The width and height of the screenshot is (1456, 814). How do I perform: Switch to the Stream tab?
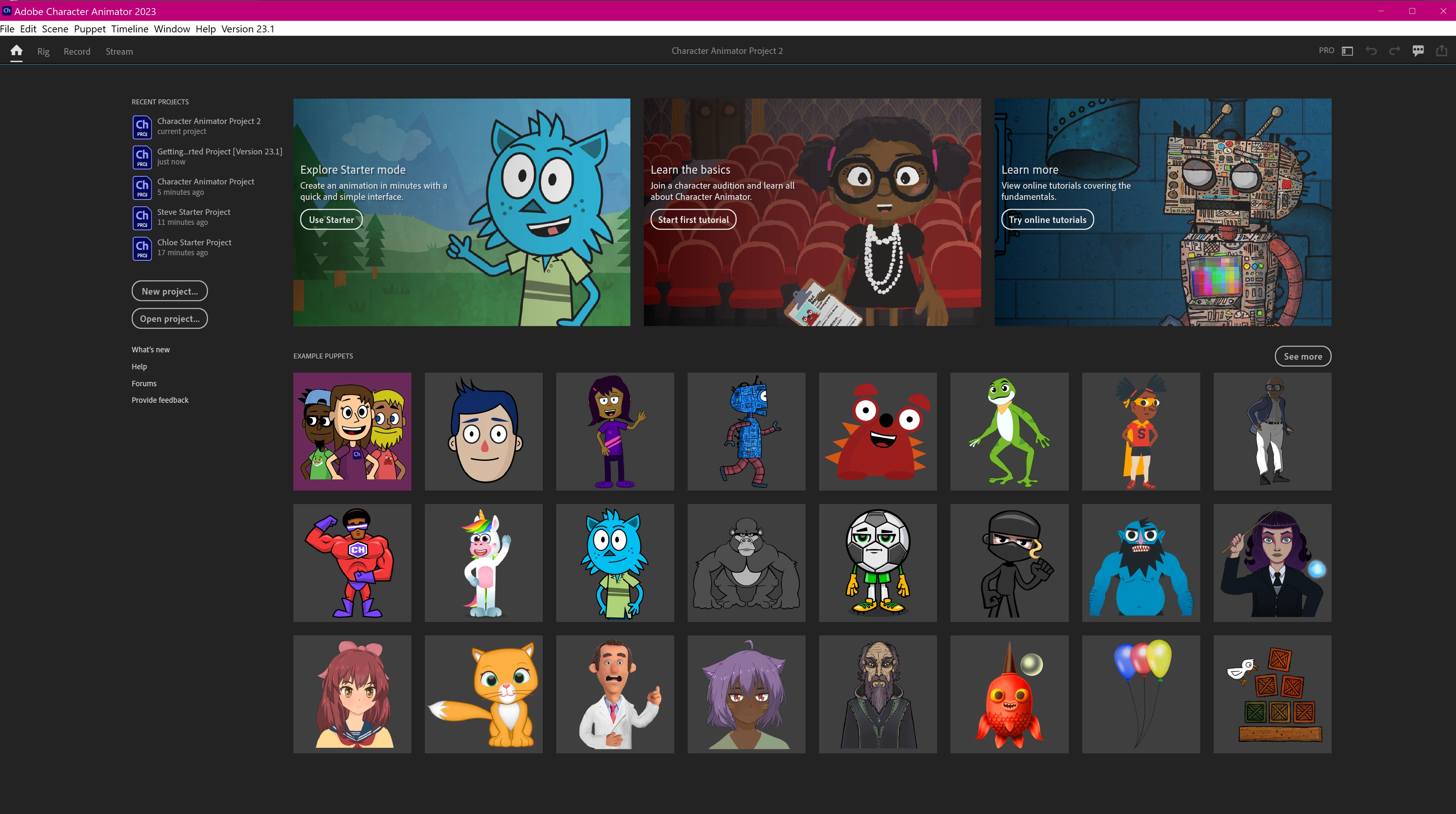click(x=119, y=52)
